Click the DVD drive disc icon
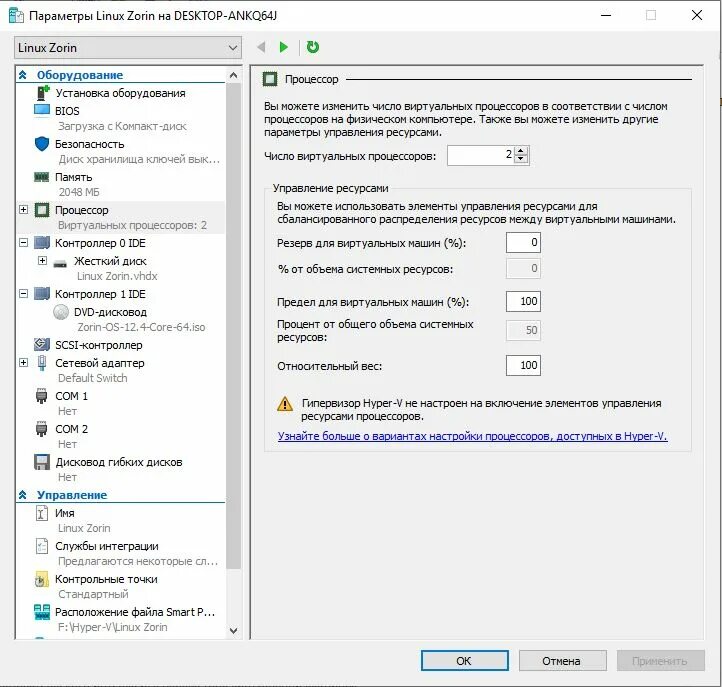The image size is (722, 687). coord(61,312)
